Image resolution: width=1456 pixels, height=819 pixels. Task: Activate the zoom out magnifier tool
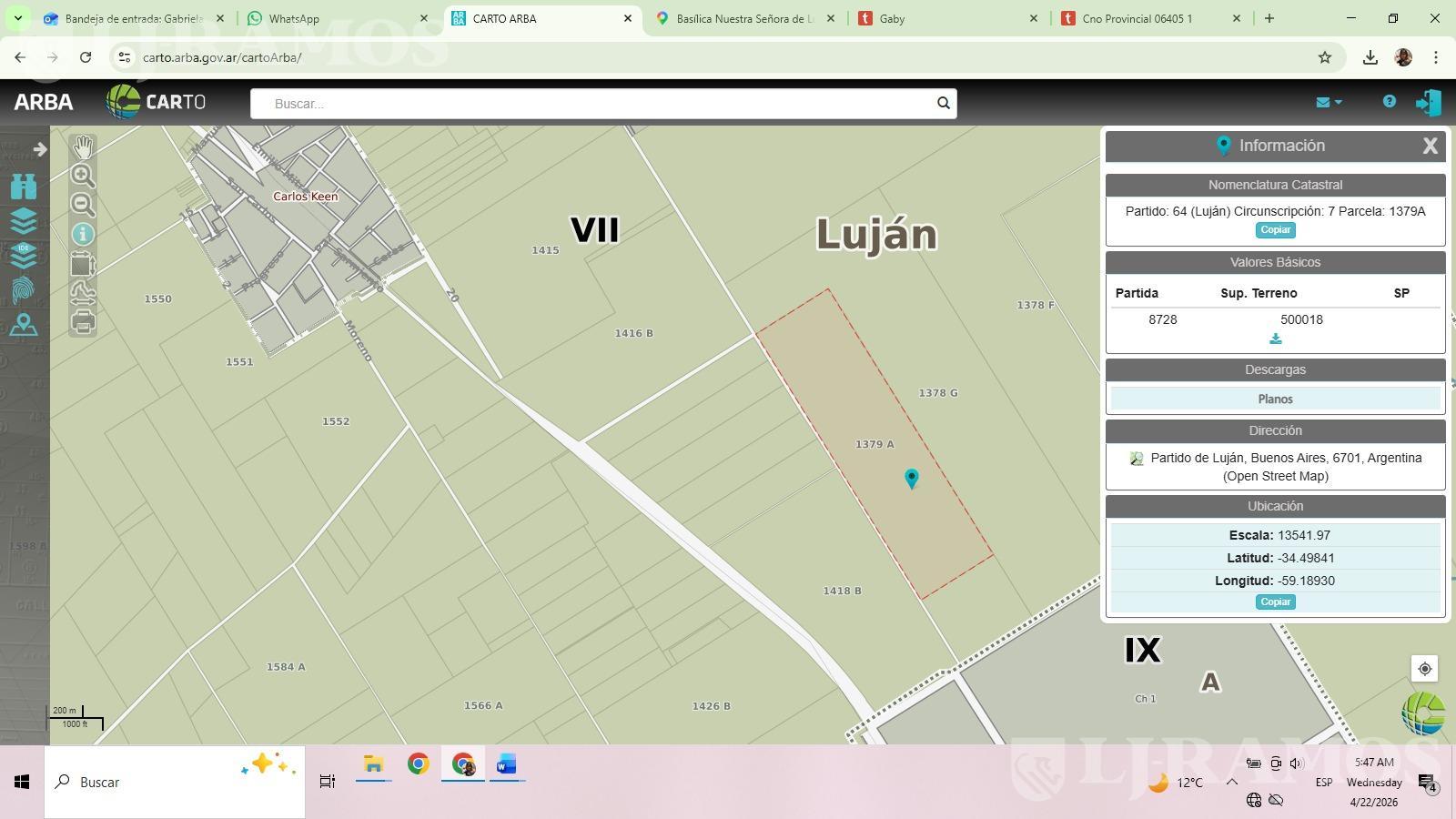[x=83, y=205]
